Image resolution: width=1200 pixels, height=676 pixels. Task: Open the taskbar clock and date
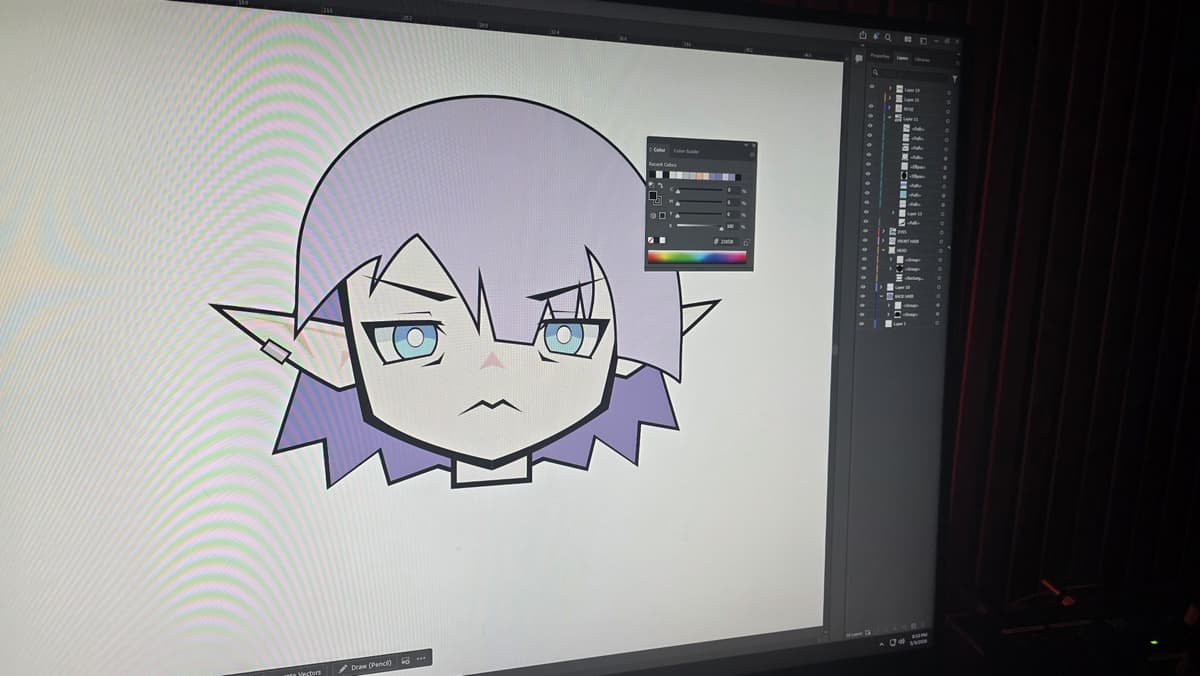pos(921,637)
